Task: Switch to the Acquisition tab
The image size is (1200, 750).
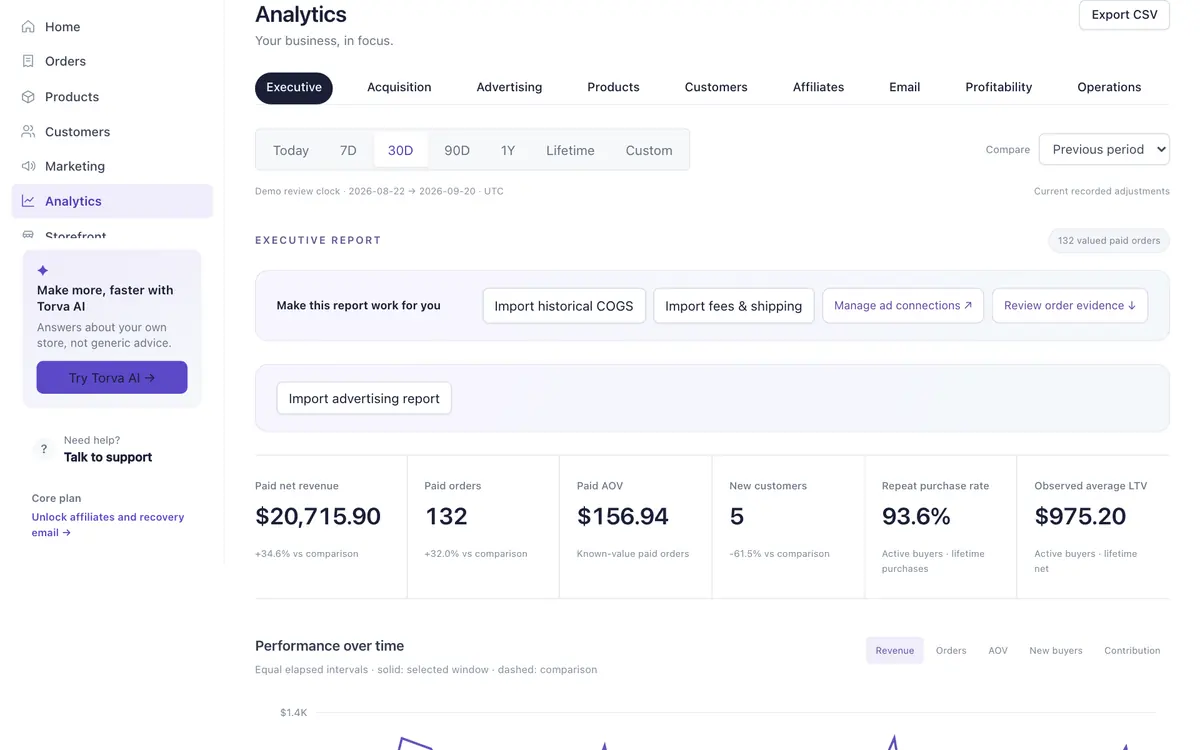Action: [x=399, y=87]
